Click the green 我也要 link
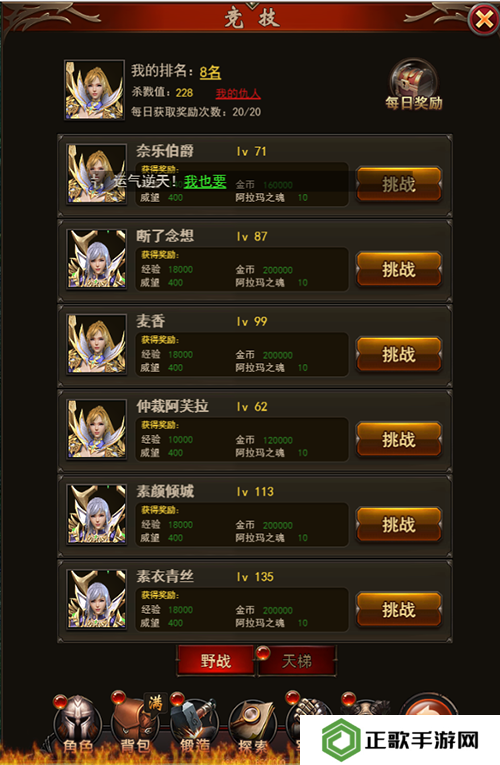This screenshot has width=500, height=765. pos(205,181)
